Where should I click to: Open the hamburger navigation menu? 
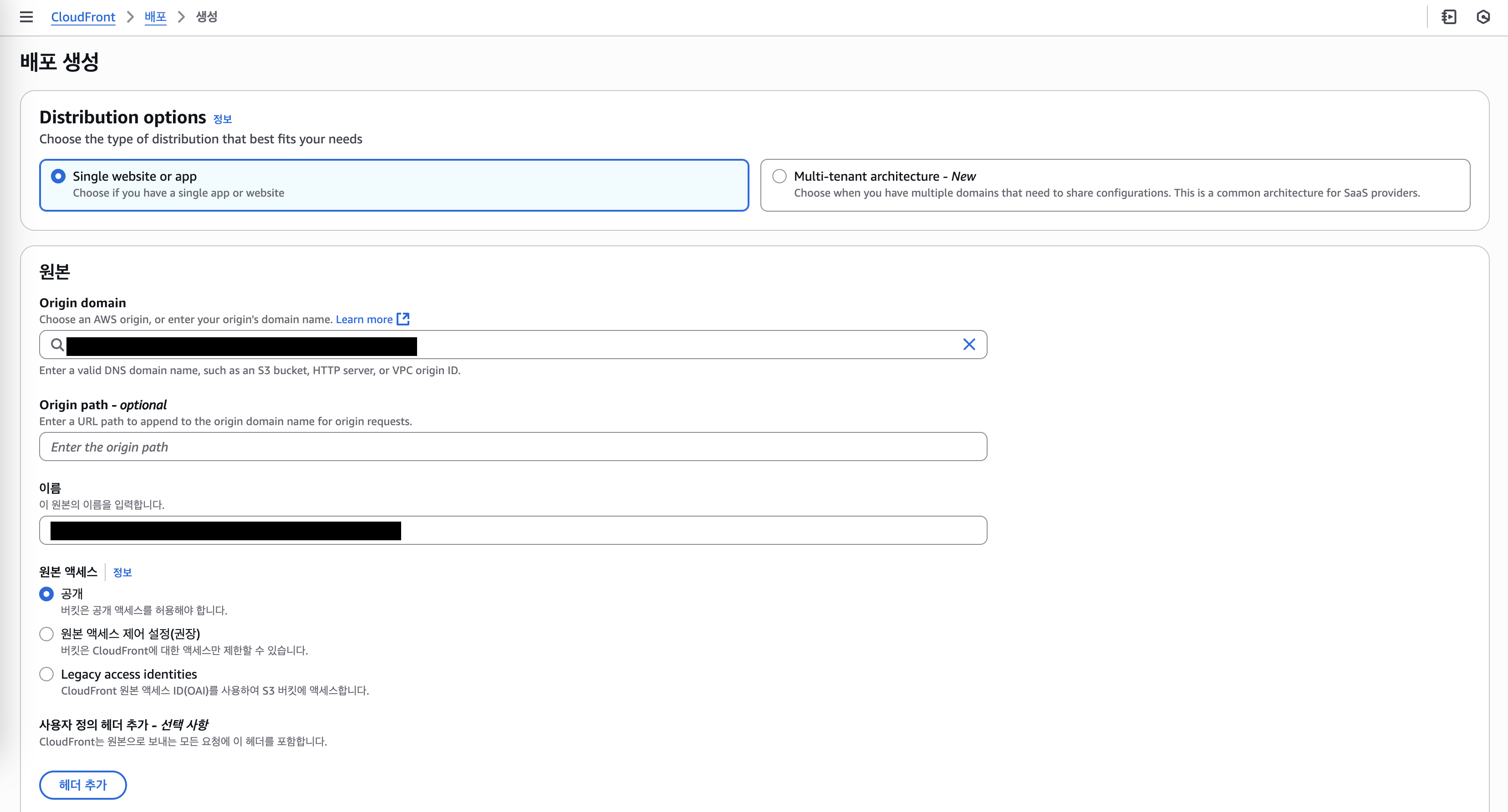26,17
